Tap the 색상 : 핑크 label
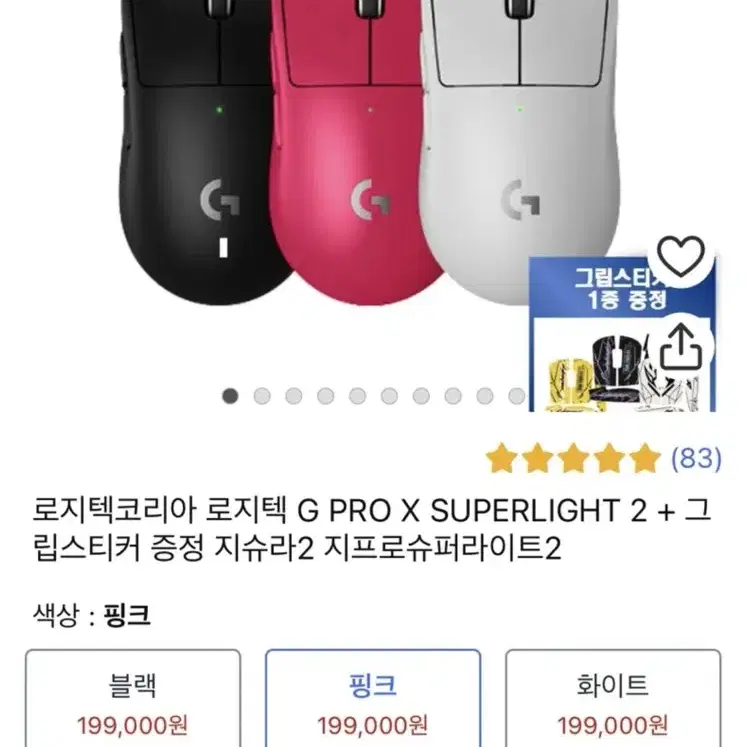This screenshot has width=747, height=747. (x=92, y=615)
